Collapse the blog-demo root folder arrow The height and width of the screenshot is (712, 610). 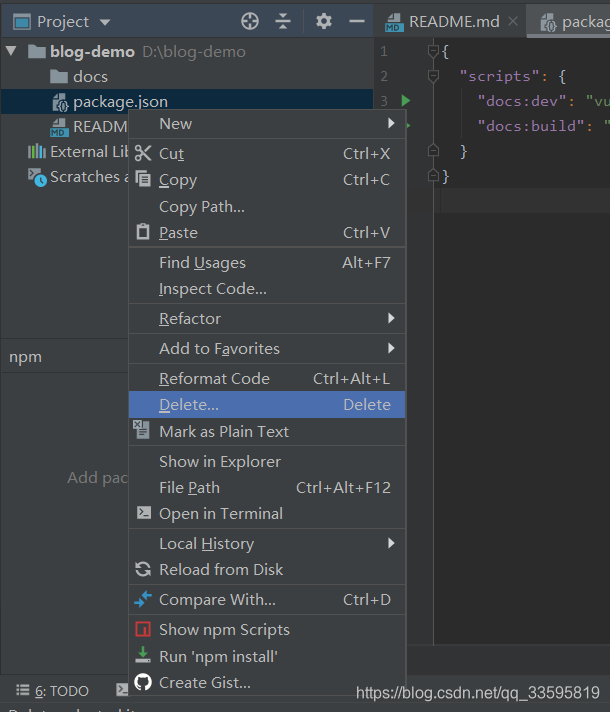[x=11, y=51]
